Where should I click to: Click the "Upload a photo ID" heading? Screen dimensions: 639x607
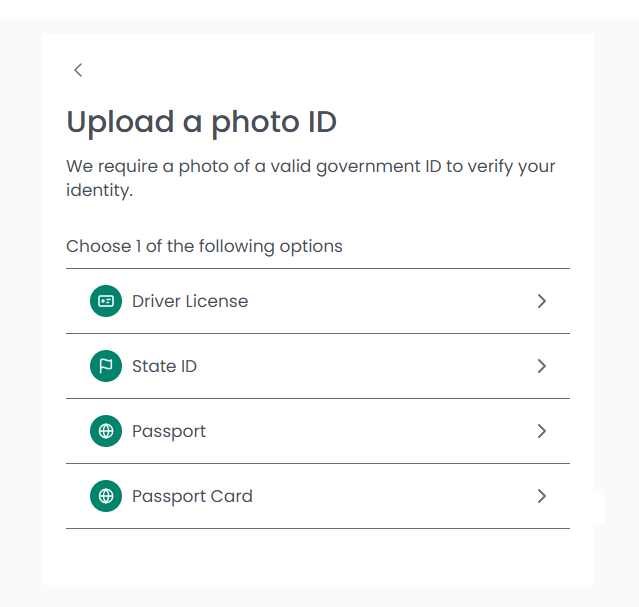click(201, 122)
